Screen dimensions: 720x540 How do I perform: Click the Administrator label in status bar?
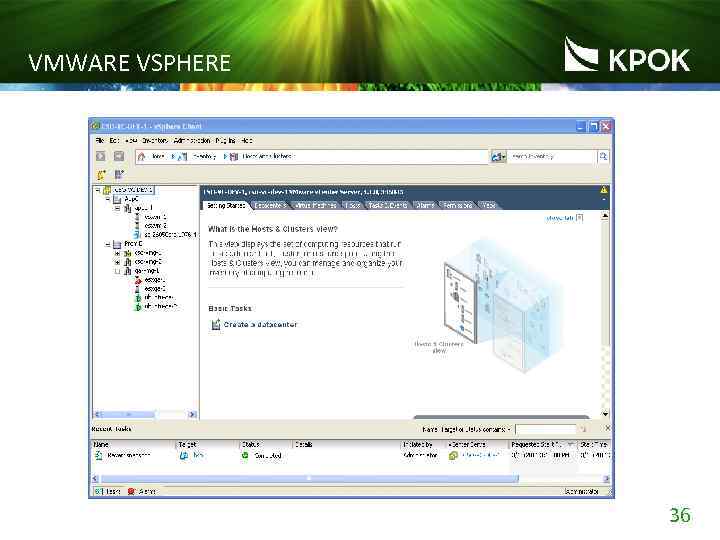point(581,492)
